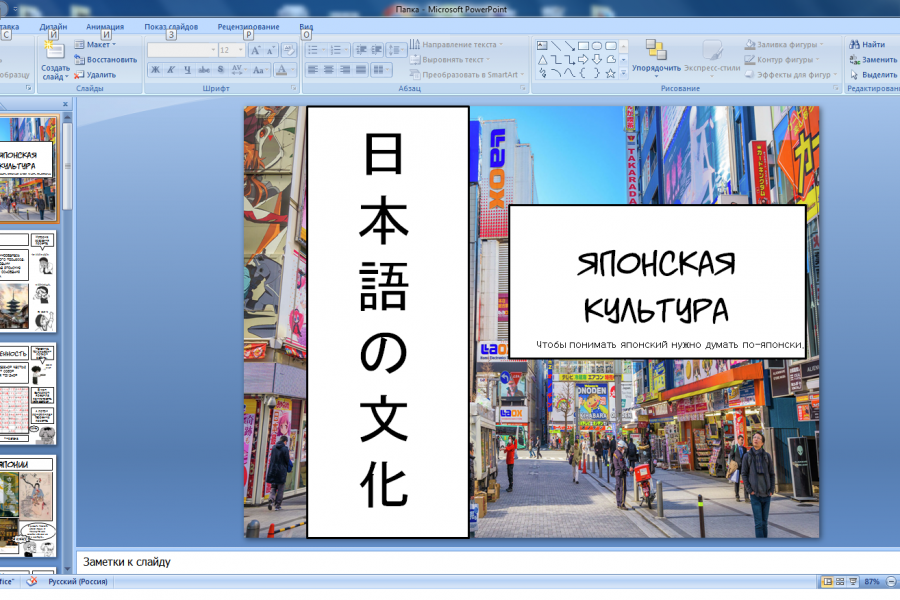Click Заменить replace button
Viewport: 900px width, 600px height.
coord(873,60)
